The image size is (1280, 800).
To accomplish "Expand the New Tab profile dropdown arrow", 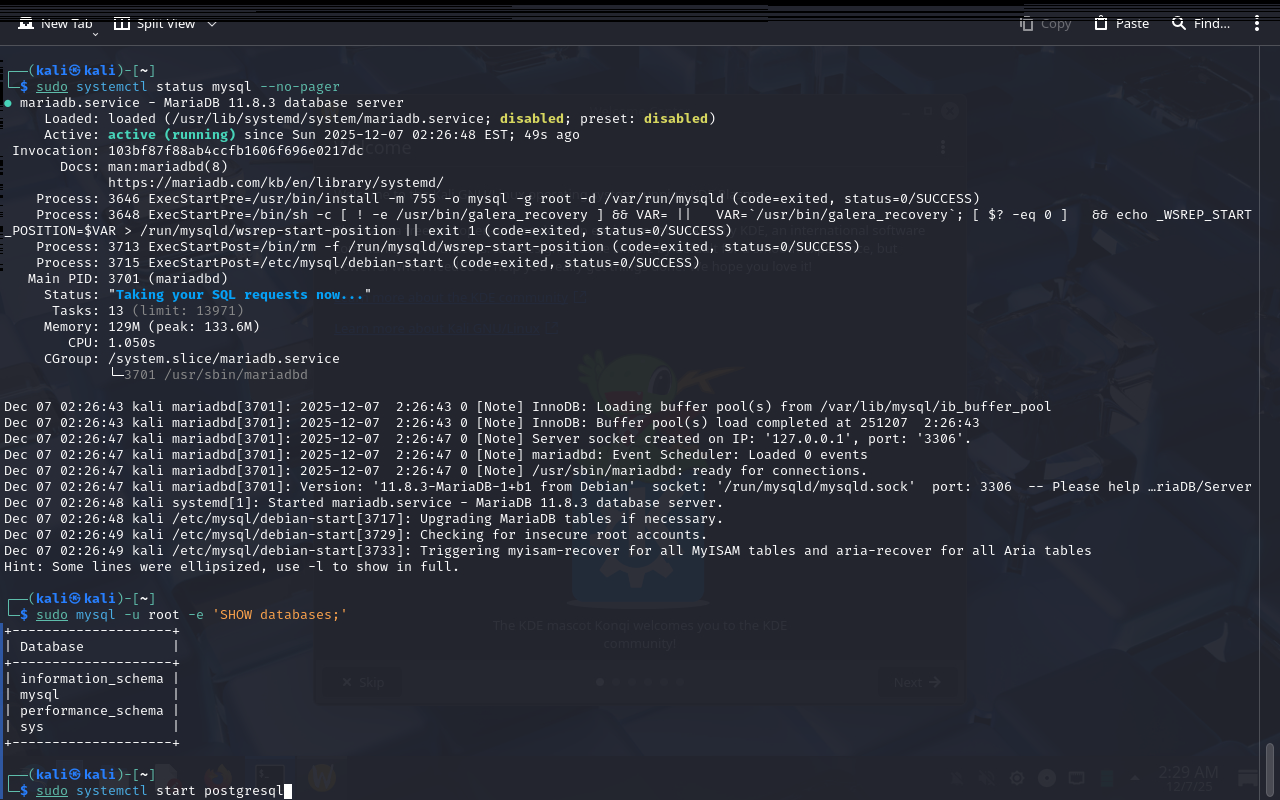I will (96, 35).
